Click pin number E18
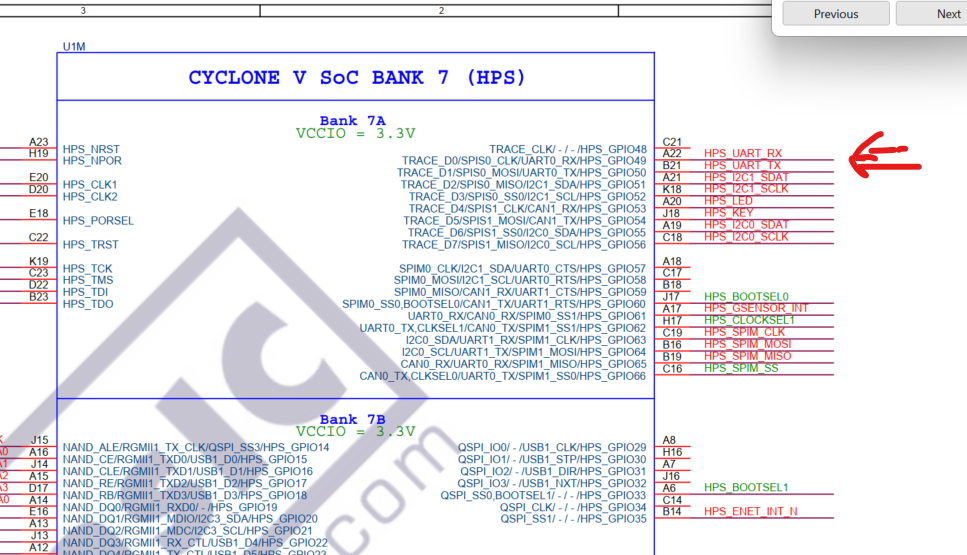Viewport: 967px width, 555px height. click(x=38, y=214)
